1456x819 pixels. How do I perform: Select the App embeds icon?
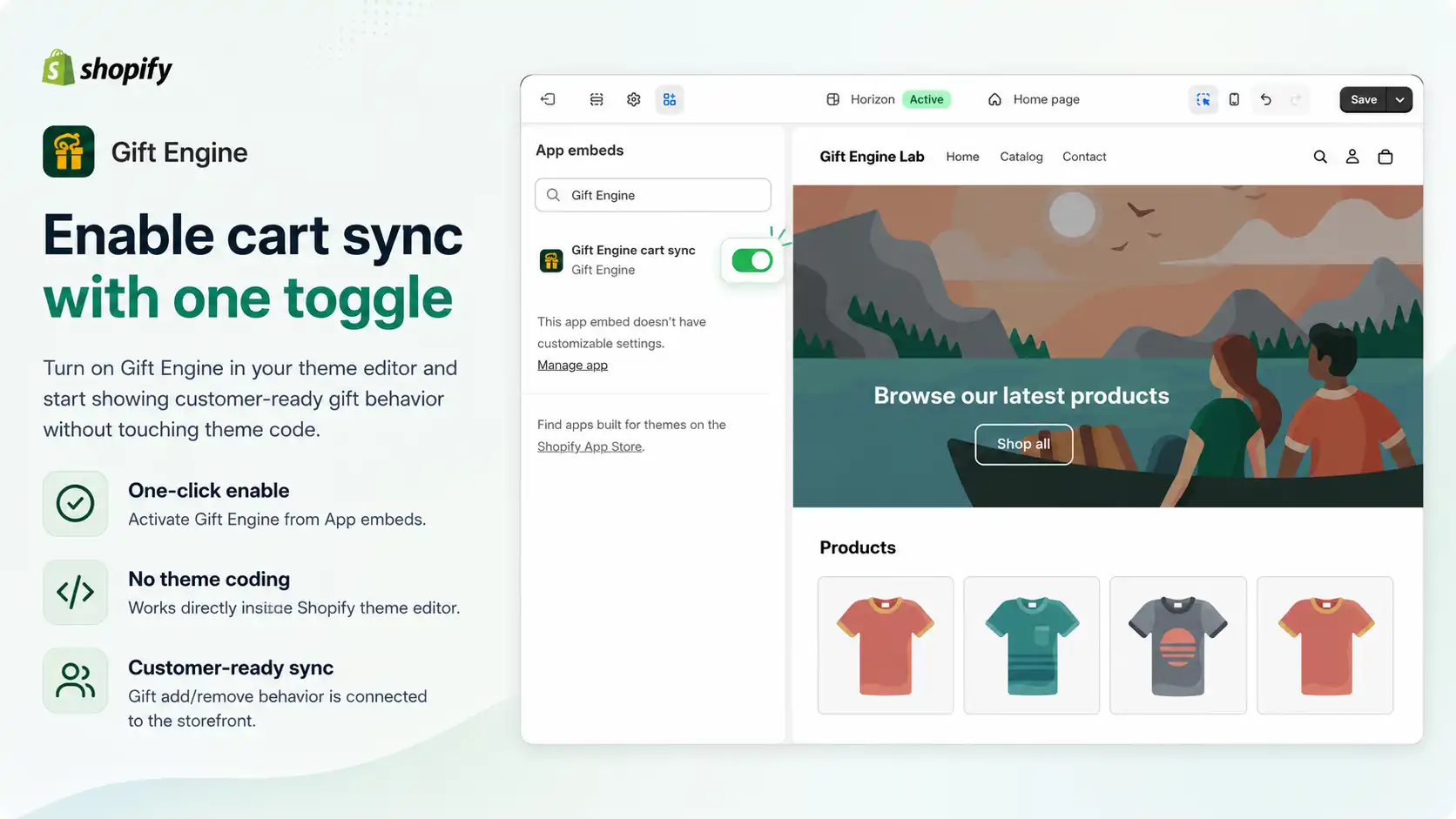click(x=670, y=99)
